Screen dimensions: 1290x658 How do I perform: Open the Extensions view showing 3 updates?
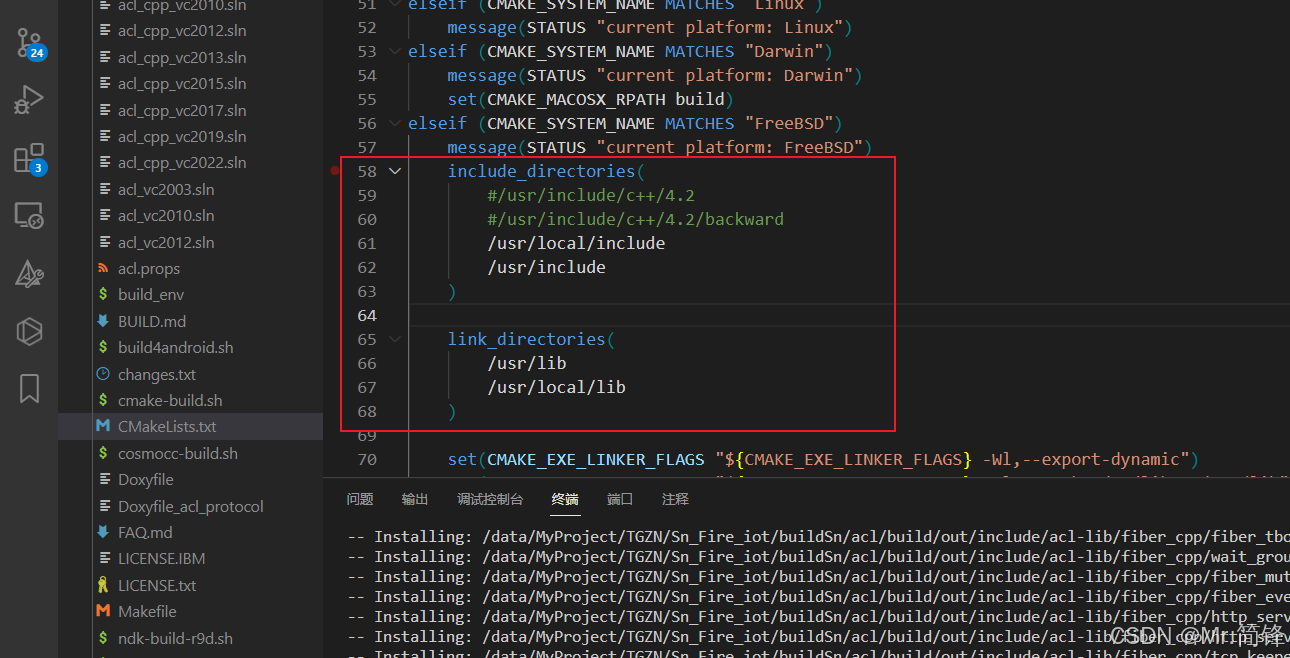click(27, 158)
